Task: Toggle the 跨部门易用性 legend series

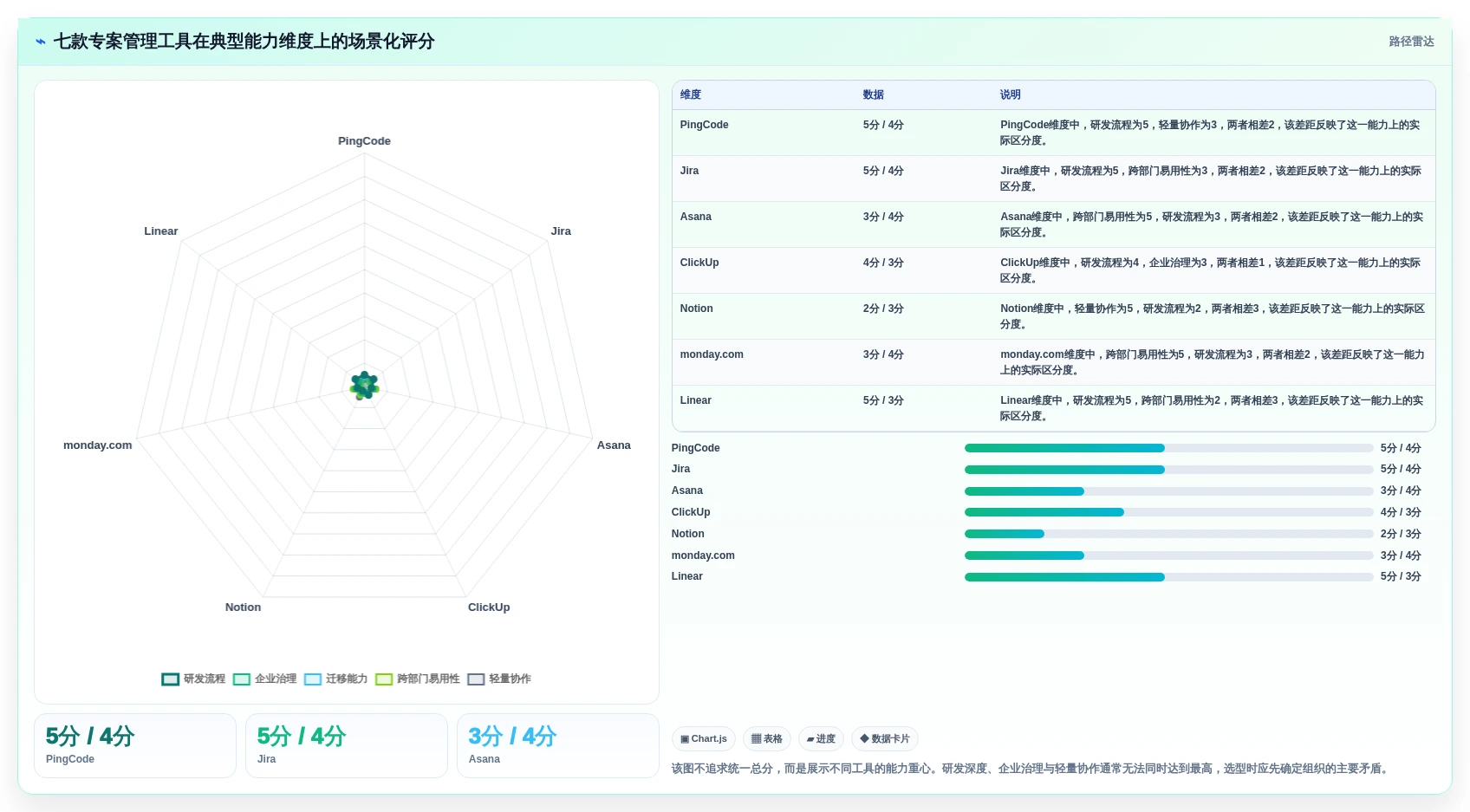Action: [418, 679]
